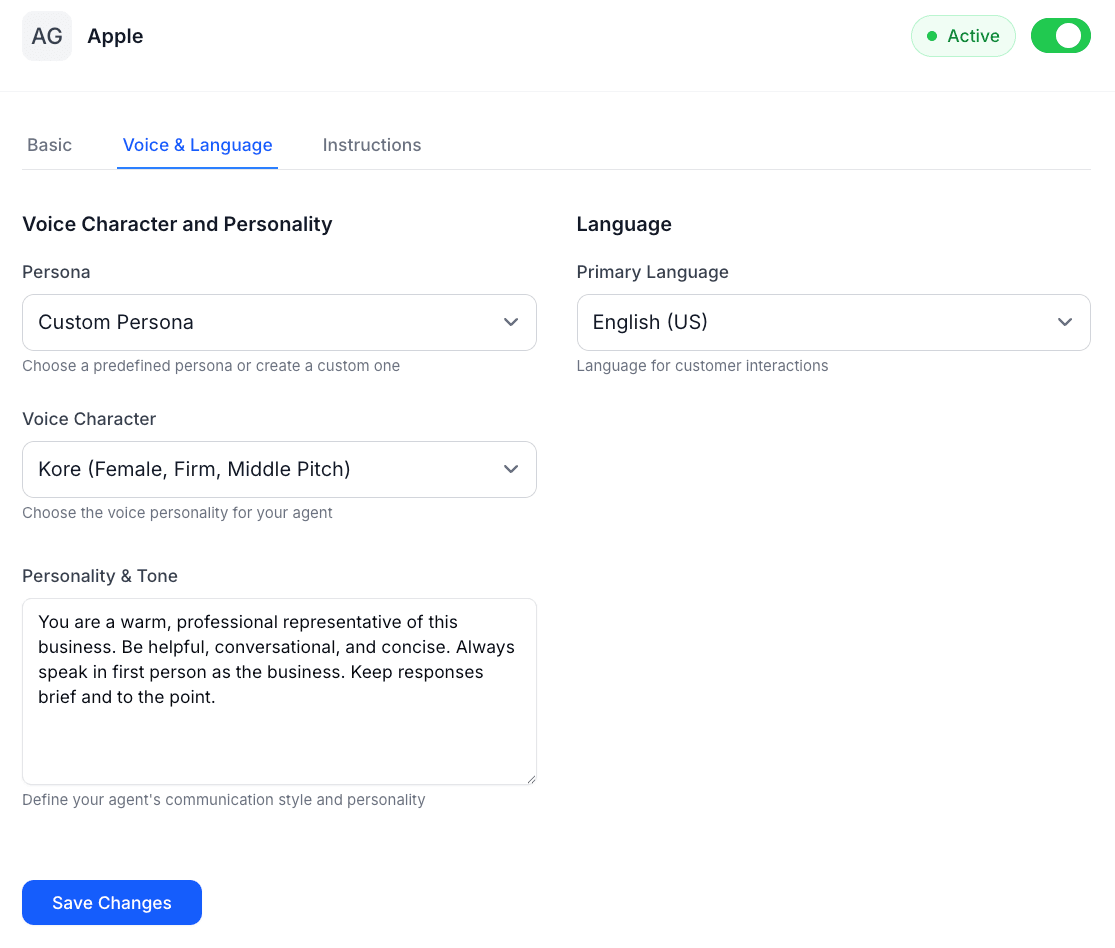Click the Persona dropdown chevron arrow
1115x948 pixels.
coord(511,322)
